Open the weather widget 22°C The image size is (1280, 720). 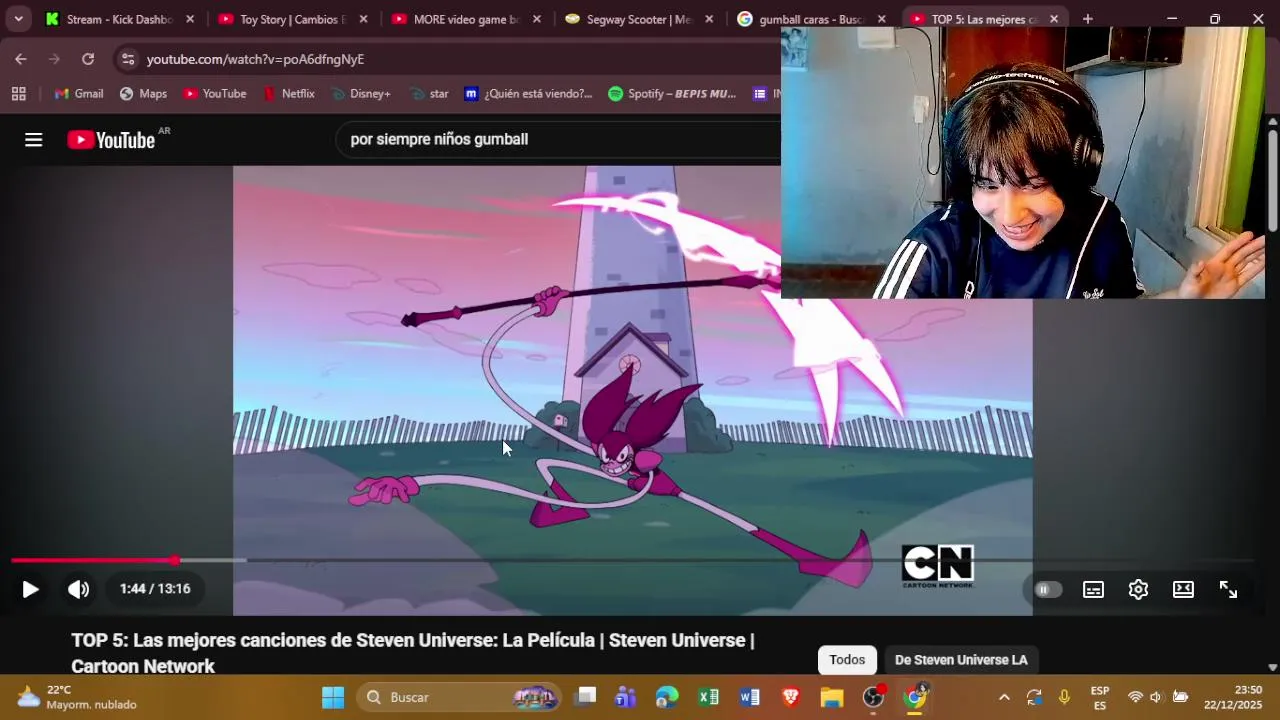[77, 697]
